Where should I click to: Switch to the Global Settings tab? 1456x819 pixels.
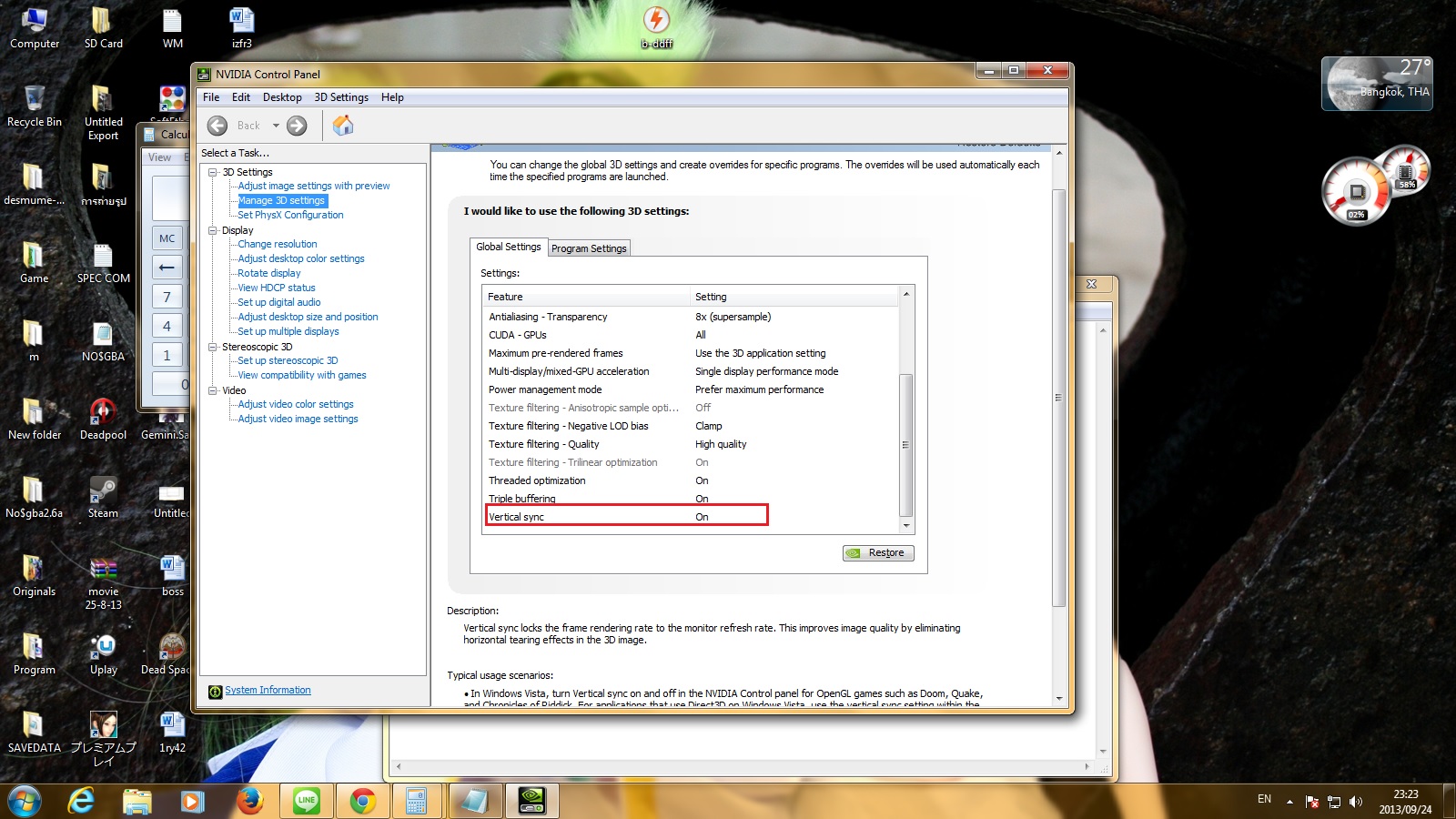[x=509, y=247]
